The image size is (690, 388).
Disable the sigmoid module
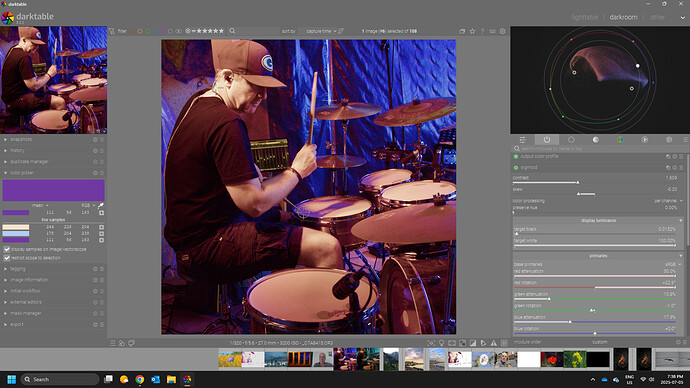(x=516, y=168)
